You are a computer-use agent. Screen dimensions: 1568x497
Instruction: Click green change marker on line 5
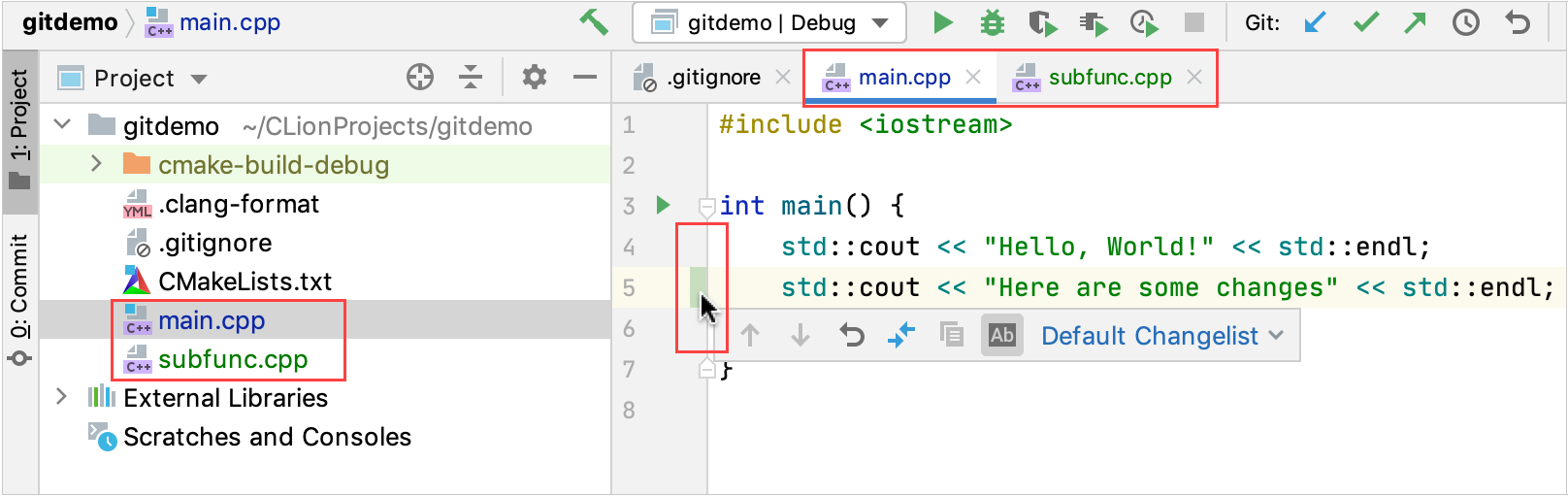point(698,287)
